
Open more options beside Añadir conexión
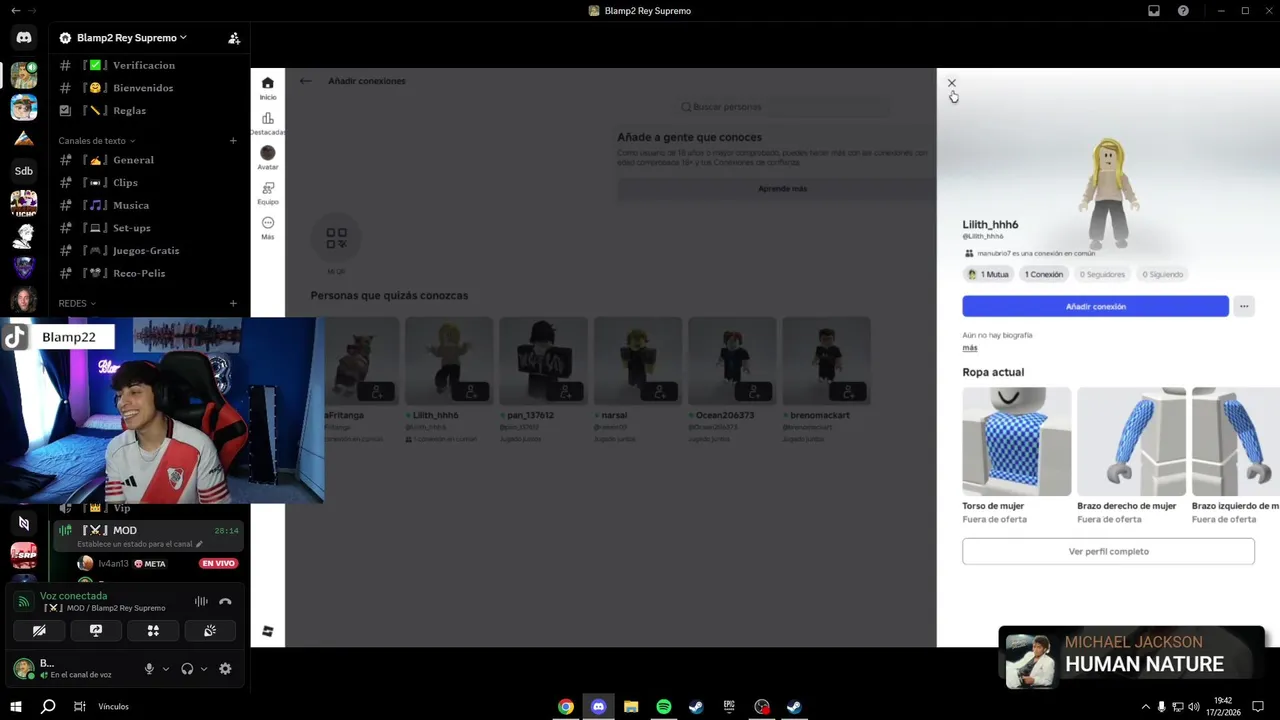(x=1243, y=307)
